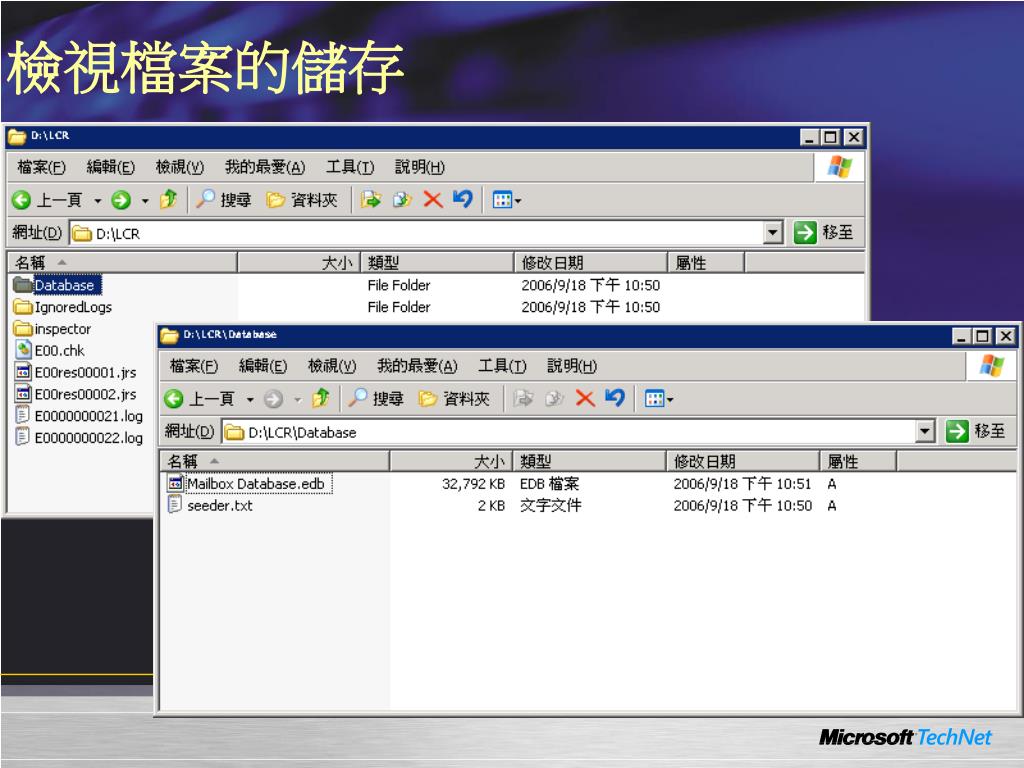Open 工具(T) menu in D:\LCR window
Viewport: 1024px width, 768px height.
[350, 167]
